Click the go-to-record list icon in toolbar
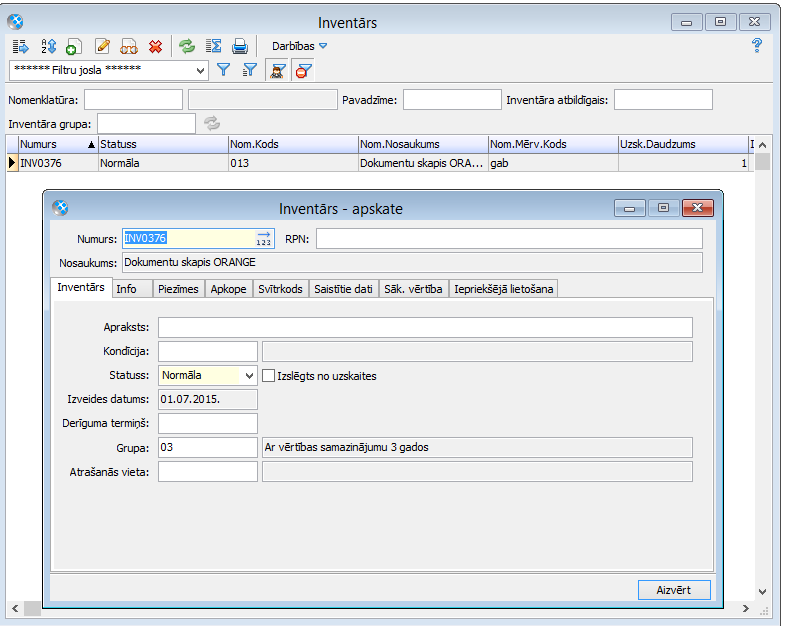Image resolution: width=788 pixels, height=626 pixels. coord(21,46)
